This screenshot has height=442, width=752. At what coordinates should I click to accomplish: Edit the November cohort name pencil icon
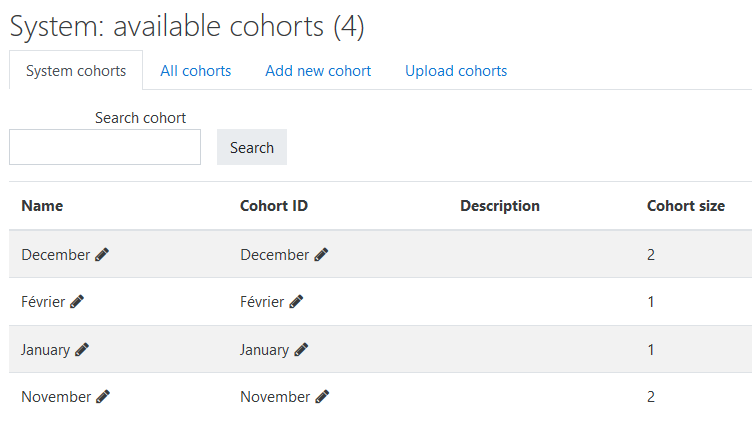coord(103,396)
